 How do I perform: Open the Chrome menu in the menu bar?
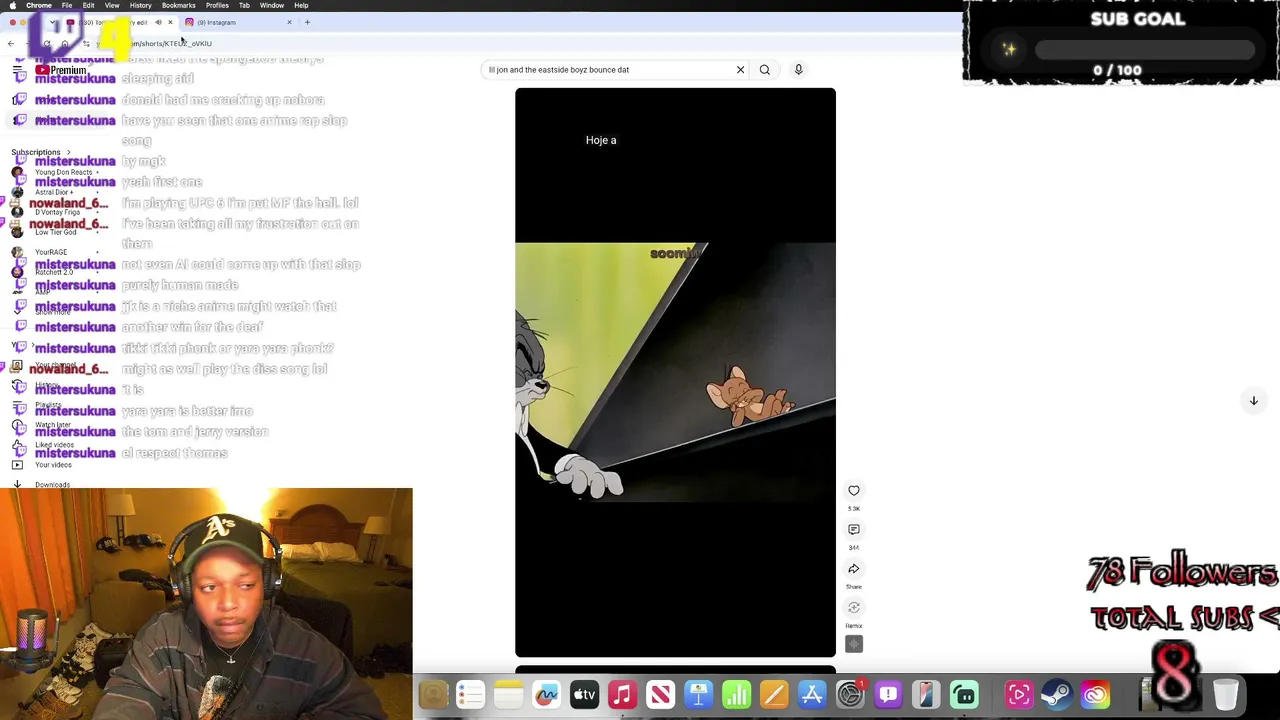[x=39, y=5]
